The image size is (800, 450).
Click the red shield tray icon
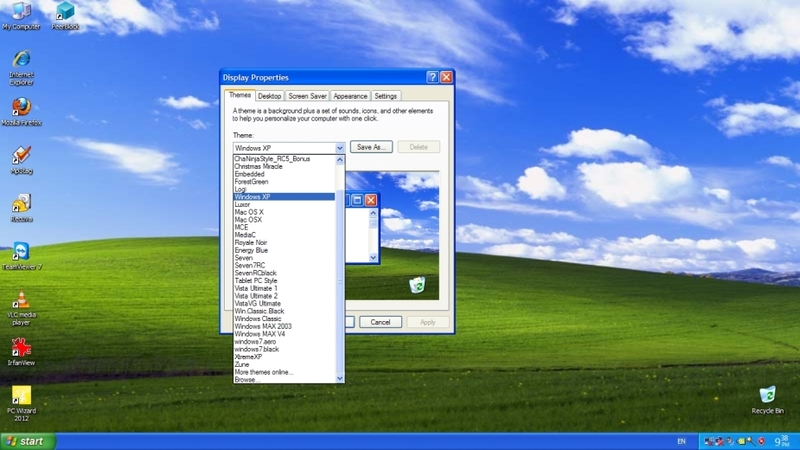pyautogui.click(x=761, y=441)
